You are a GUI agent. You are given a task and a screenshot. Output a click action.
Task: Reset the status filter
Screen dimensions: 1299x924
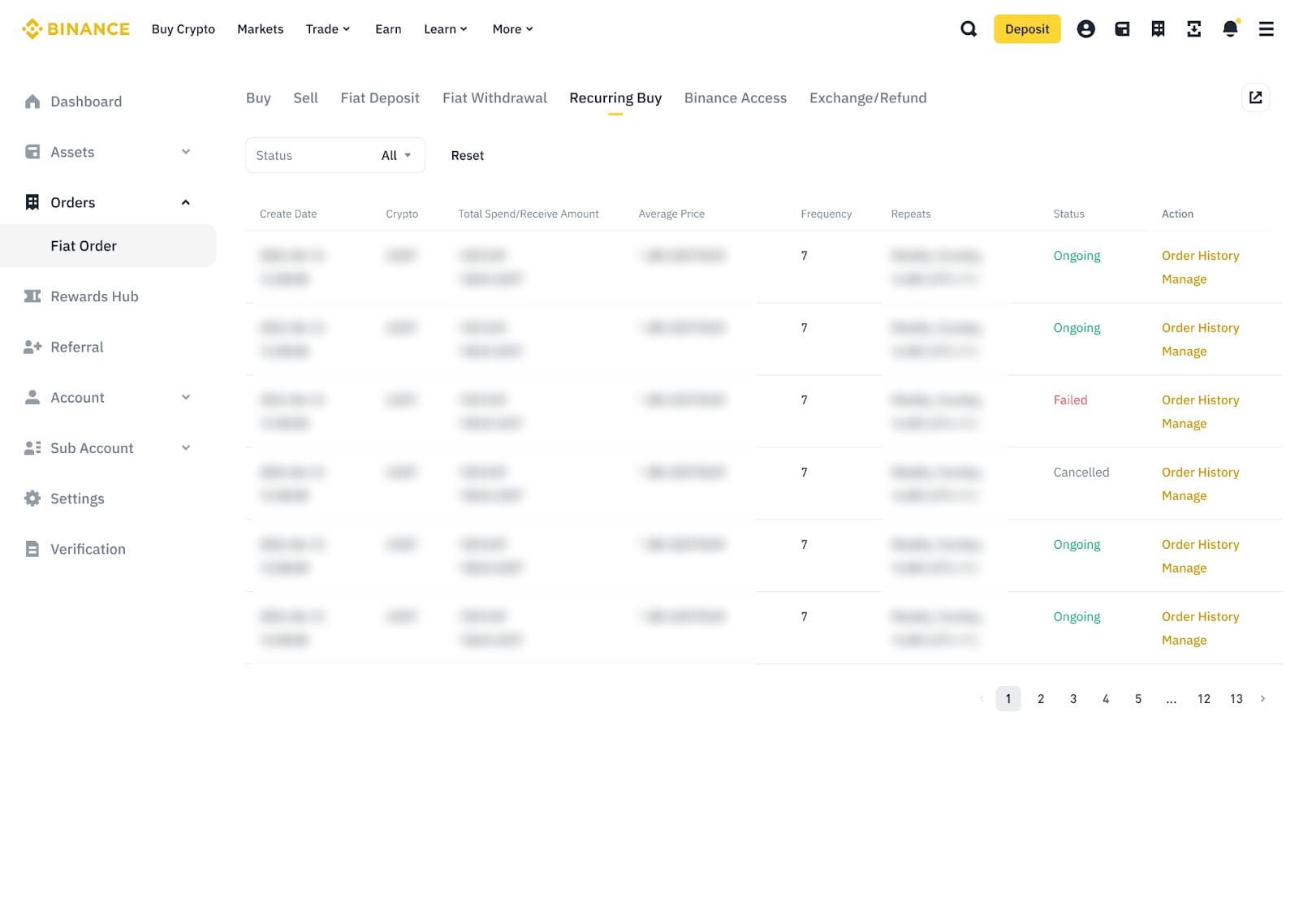click(468, 156)
